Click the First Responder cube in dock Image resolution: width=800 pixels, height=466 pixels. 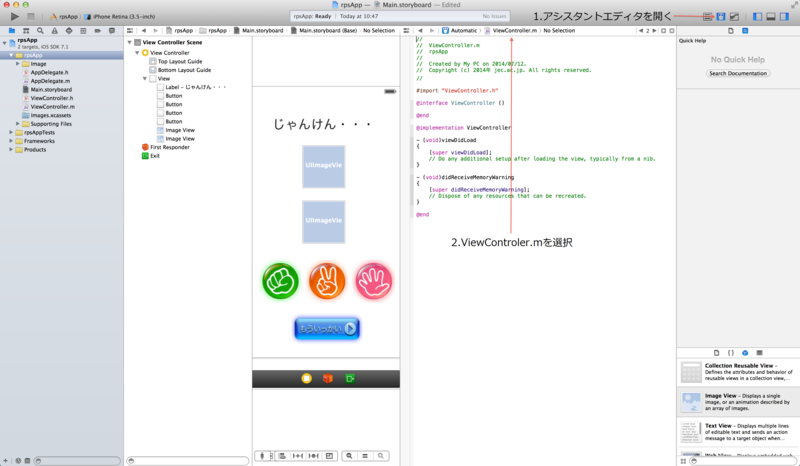[x=328, y=378]
